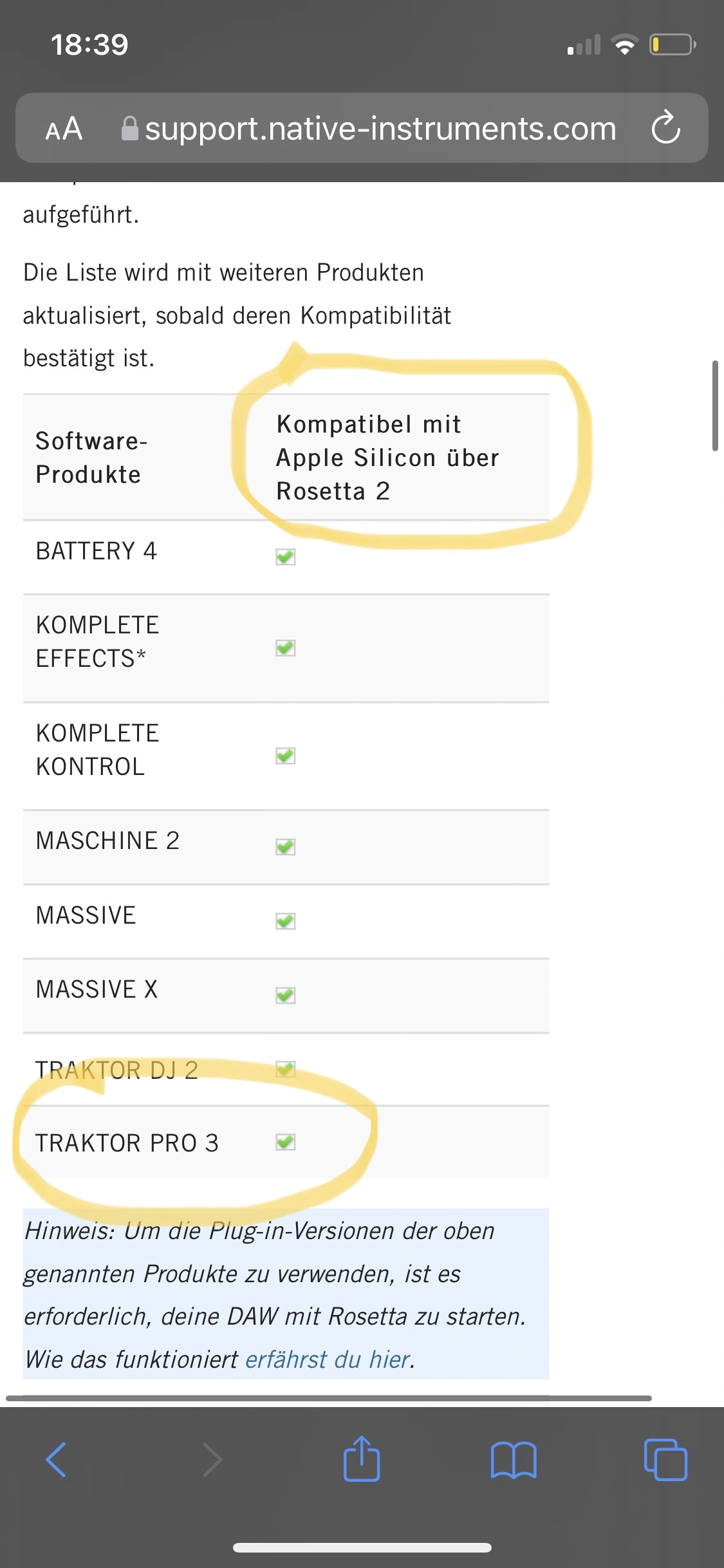Open the AA reader text-size menu
The image size is (724, 1568).
tap(64, 129)
